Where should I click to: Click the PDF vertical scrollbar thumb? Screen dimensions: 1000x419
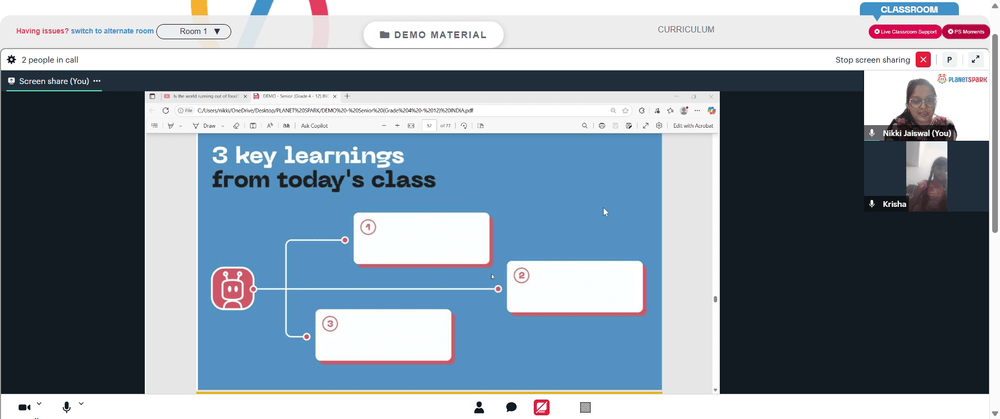click(x=716, y=299)
